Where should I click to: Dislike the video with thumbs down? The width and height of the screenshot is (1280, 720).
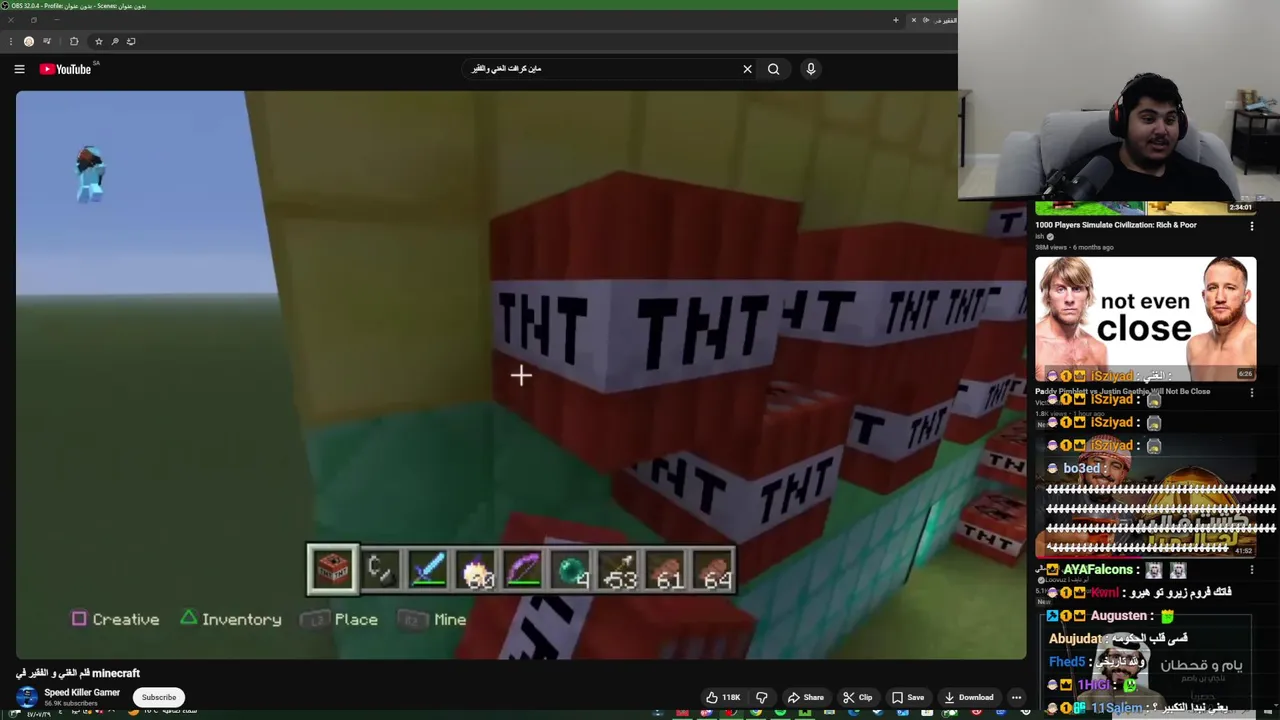tap(761, 697)
